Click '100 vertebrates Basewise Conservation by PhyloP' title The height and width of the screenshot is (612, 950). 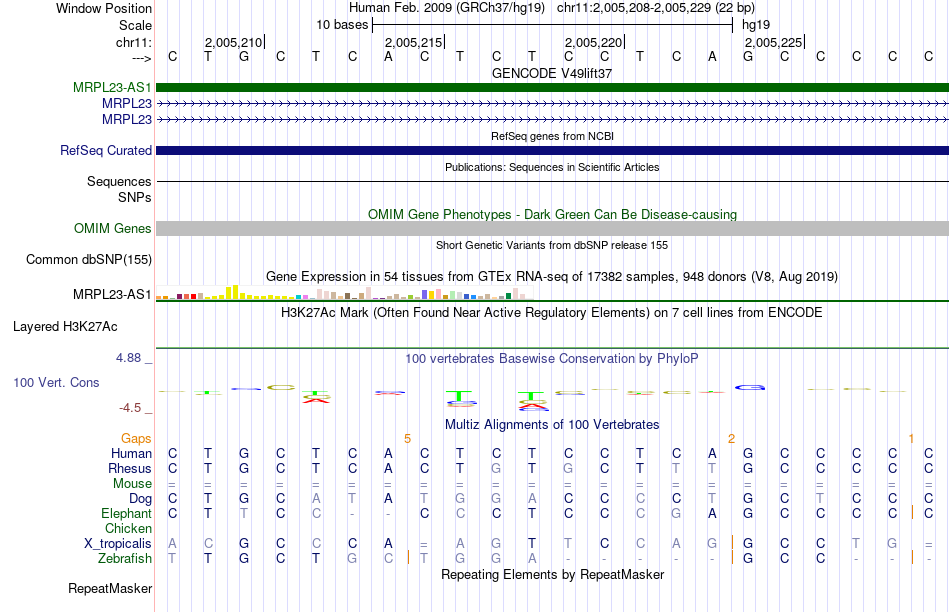tap(552, 359)
